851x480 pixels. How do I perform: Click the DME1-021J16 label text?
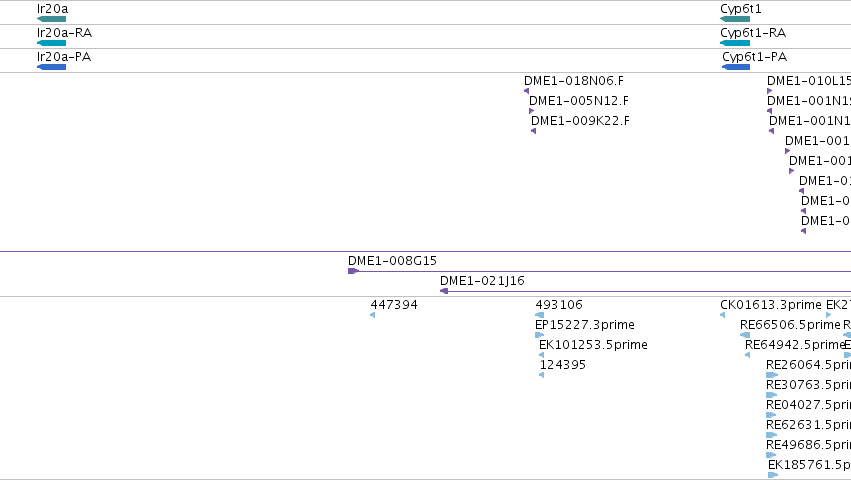point(482,281)
